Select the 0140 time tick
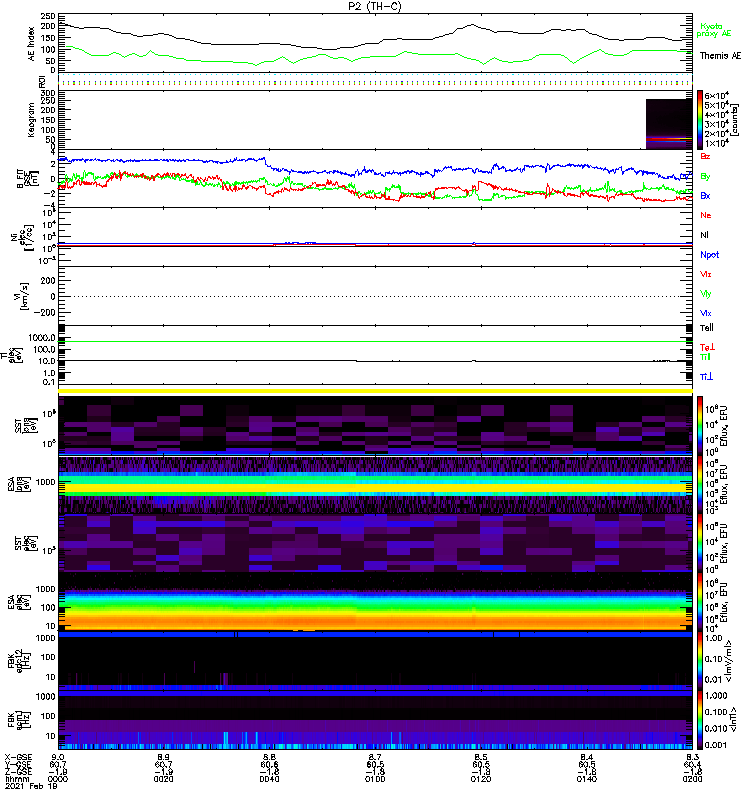 coord(587,779)
